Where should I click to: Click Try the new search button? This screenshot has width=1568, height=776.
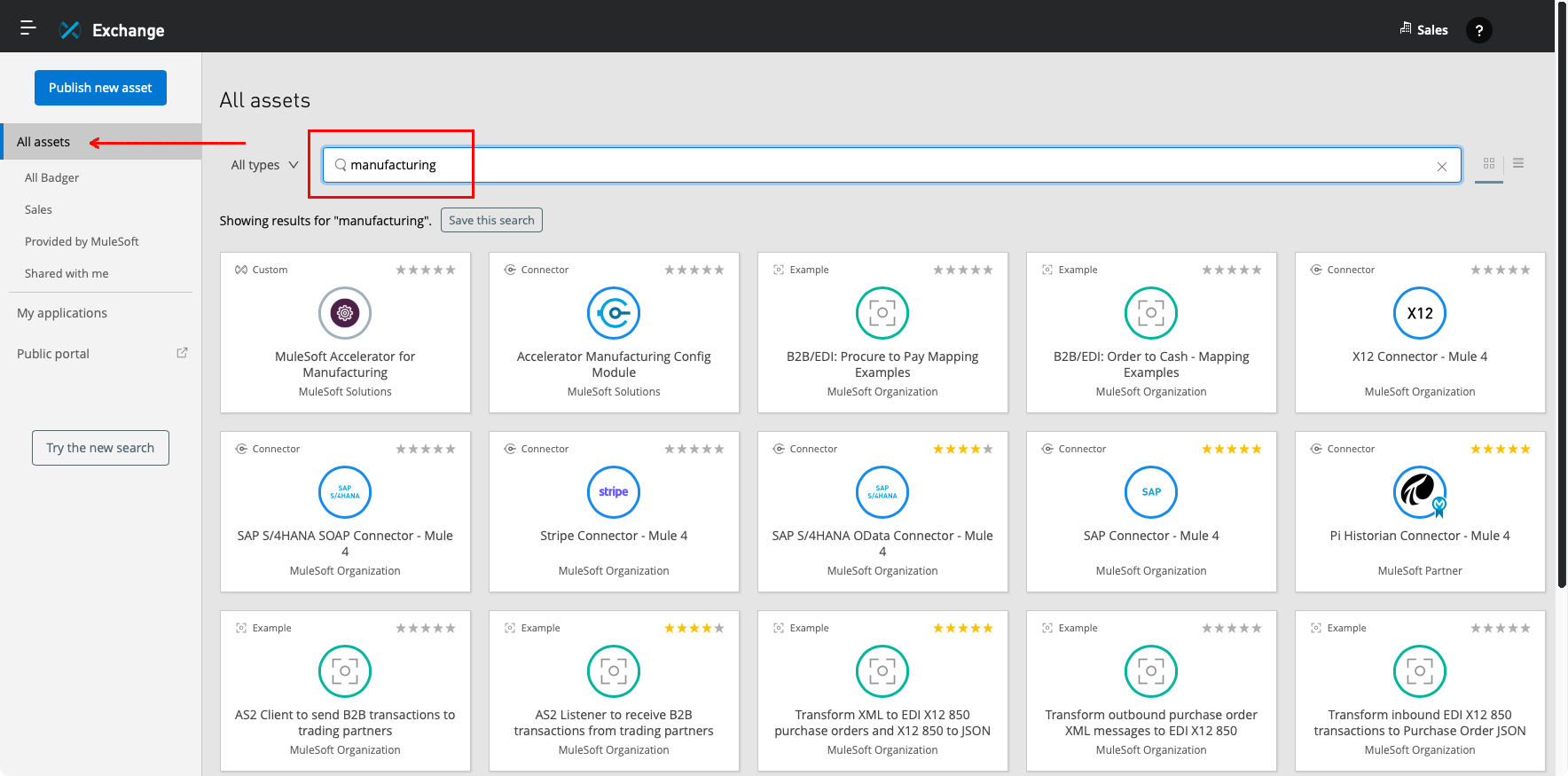100,448
